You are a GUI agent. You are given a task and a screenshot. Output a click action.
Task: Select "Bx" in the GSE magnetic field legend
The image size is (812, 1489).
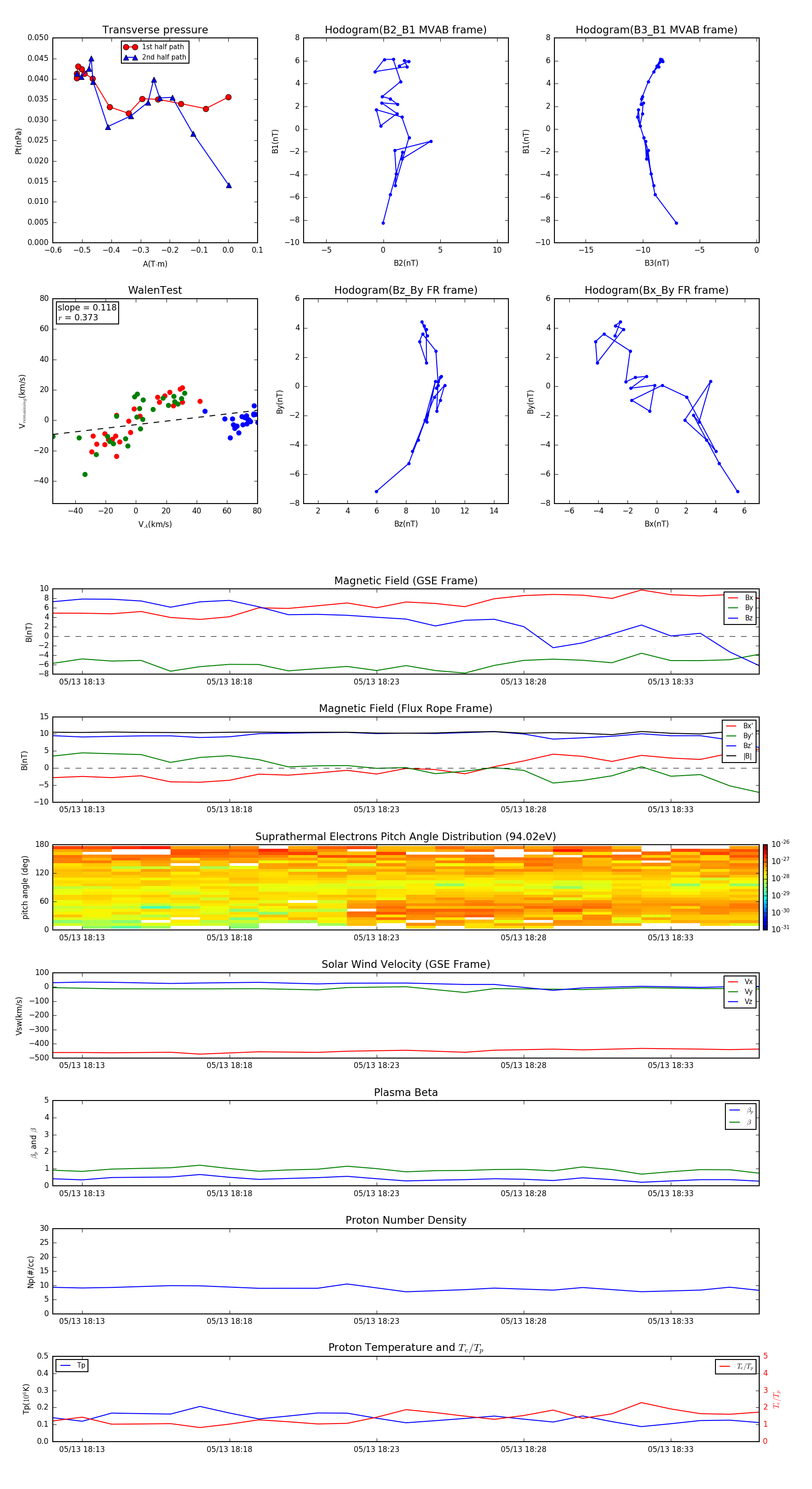(740, 598)
